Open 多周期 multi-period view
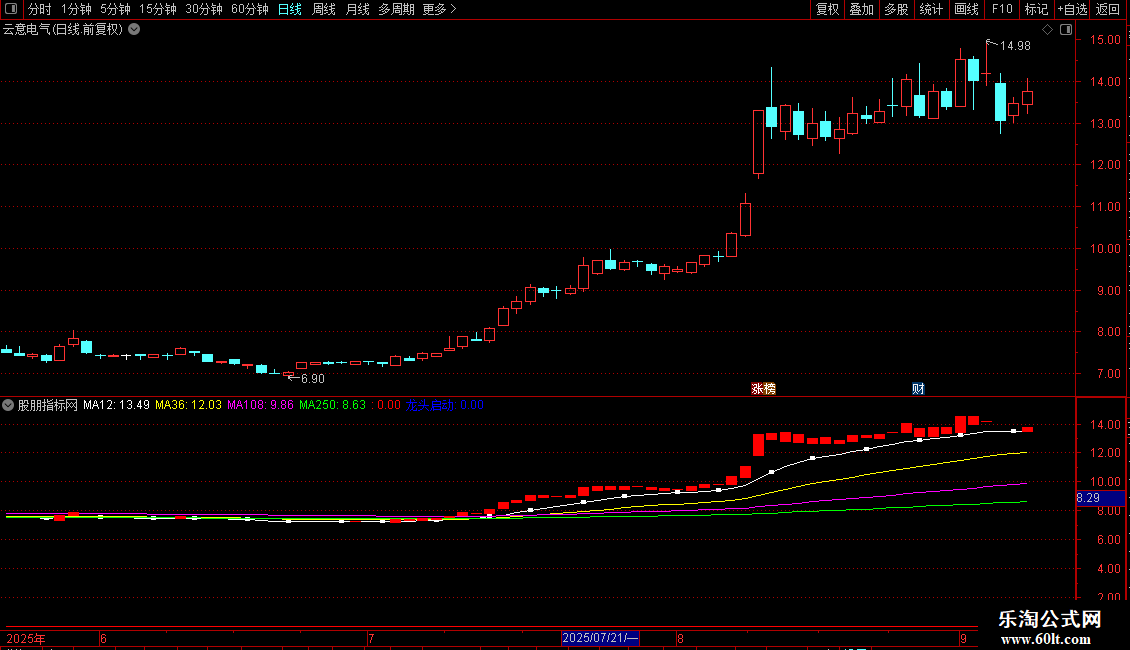 (396, 9)
